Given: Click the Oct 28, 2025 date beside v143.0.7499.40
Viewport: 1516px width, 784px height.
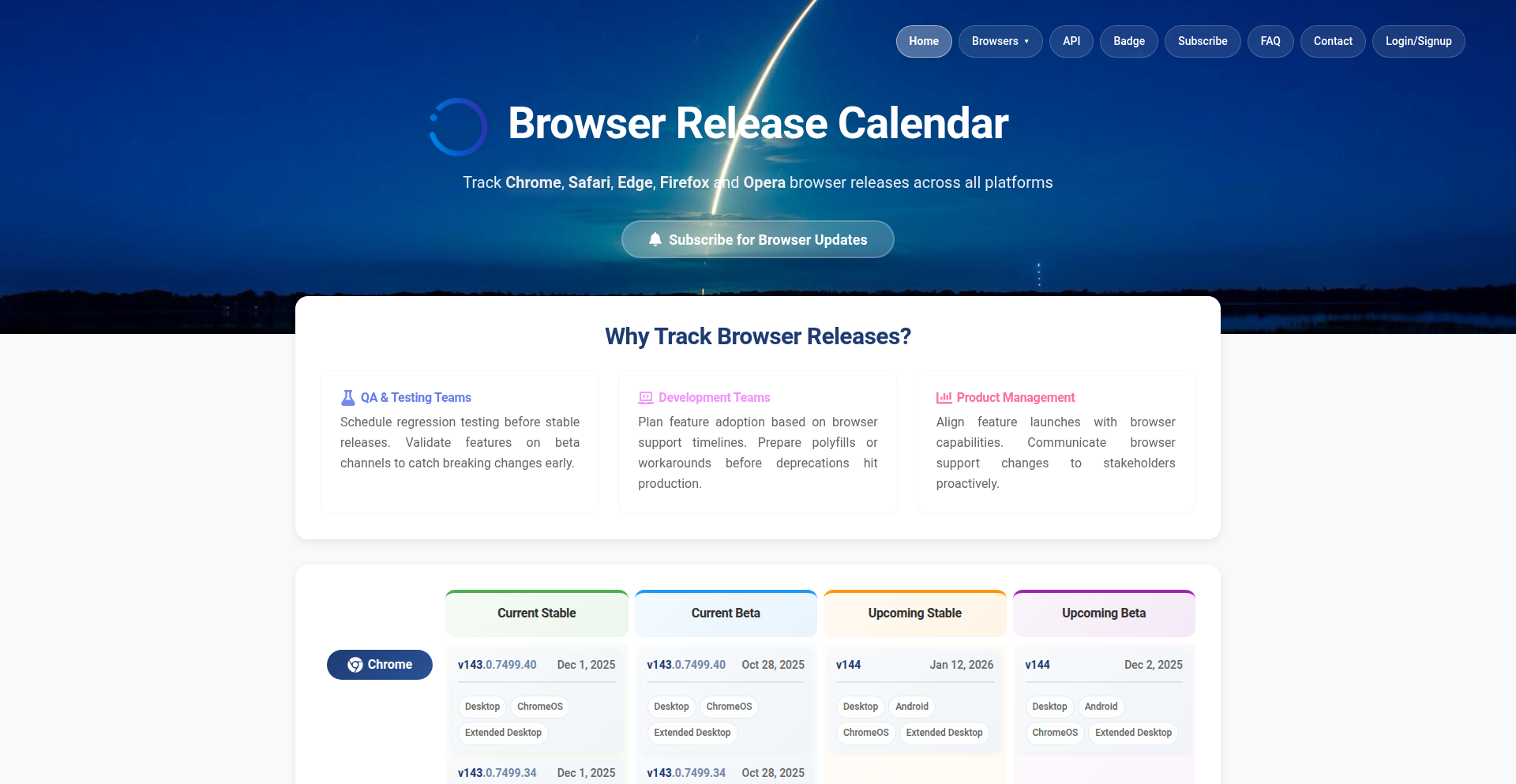Looking at the screenshot, I should tap(773, 665).
